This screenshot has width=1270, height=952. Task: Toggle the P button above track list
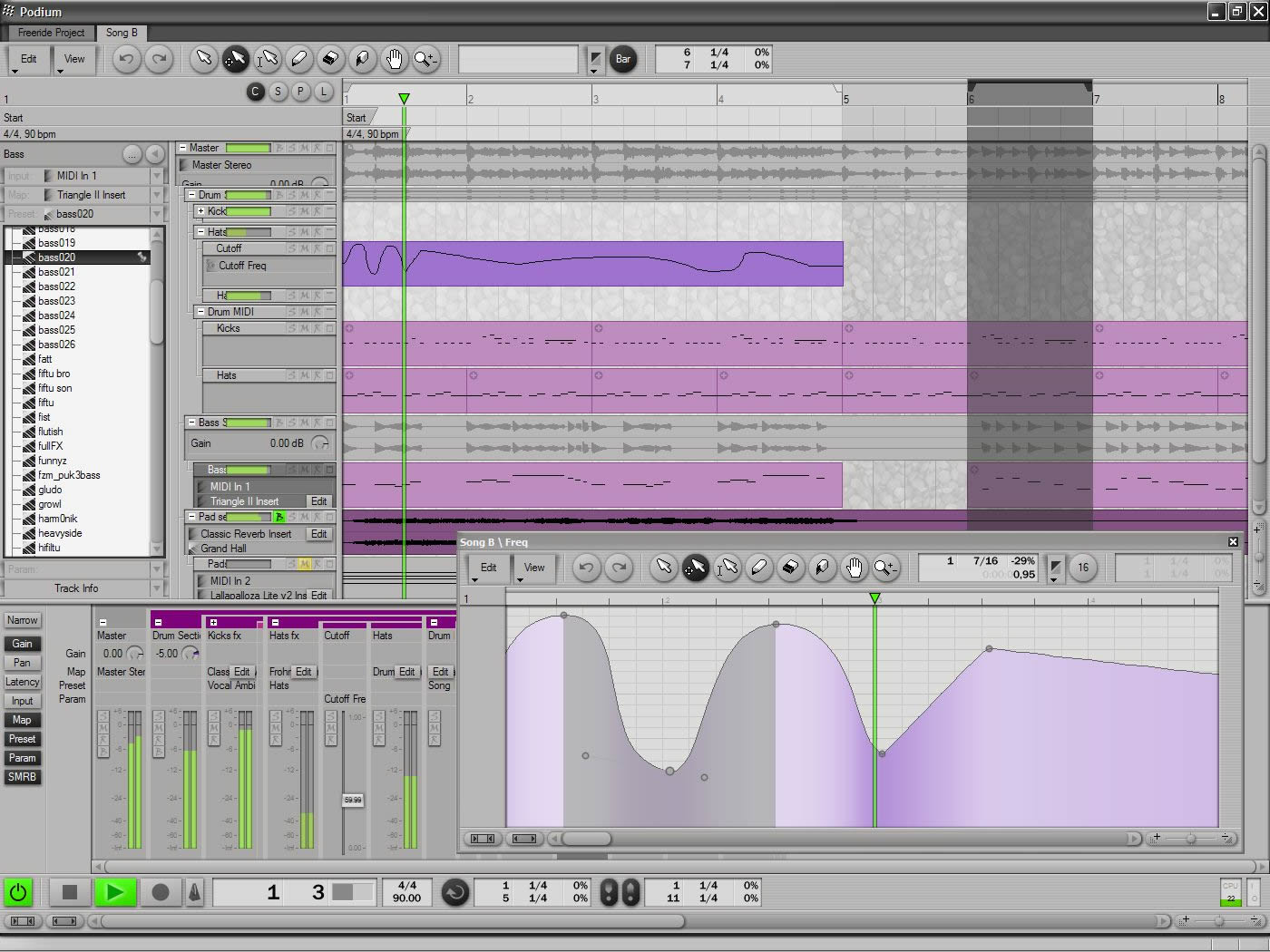(x=300, y=92)
